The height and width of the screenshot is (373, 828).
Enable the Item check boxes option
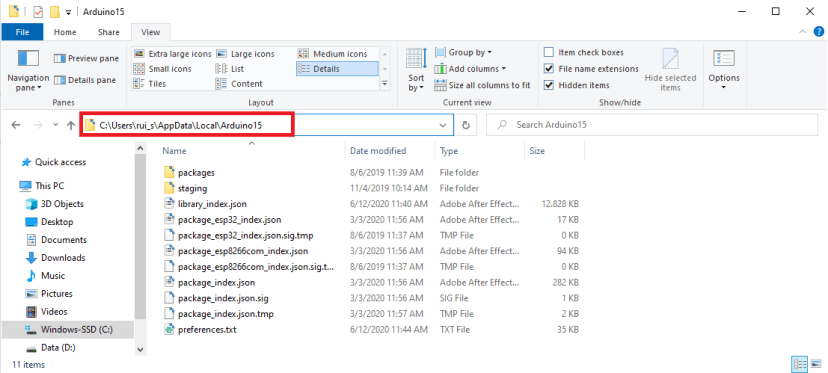tap(549, 52)
